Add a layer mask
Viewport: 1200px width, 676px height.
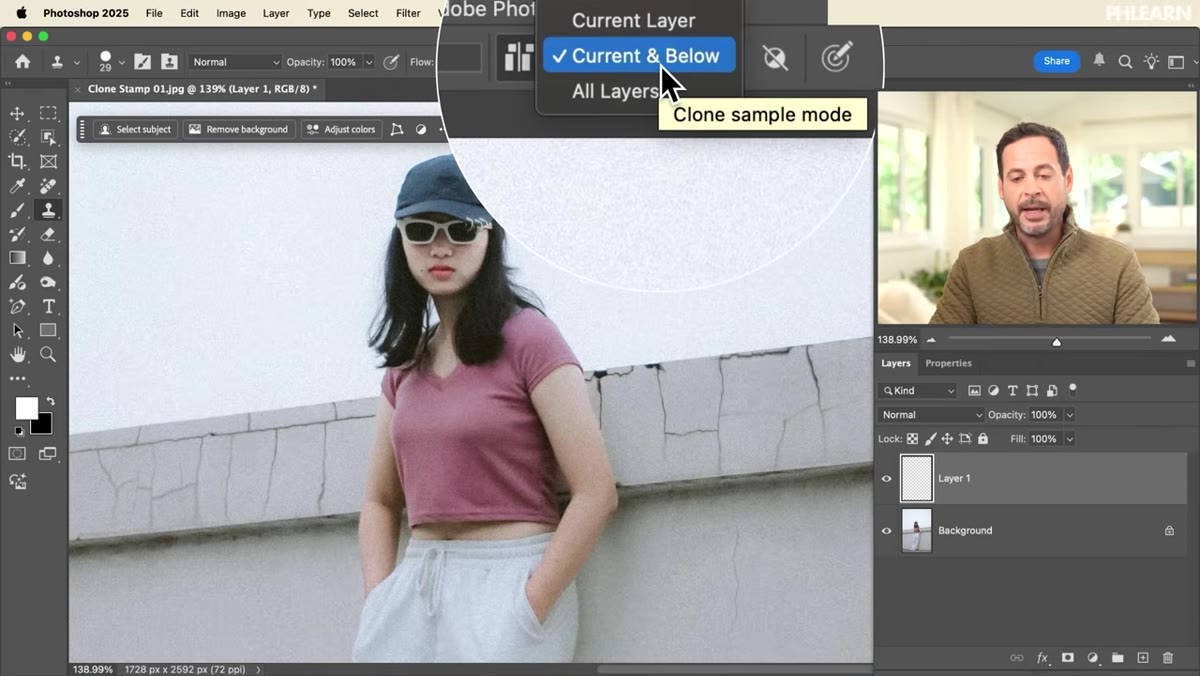click(x=1067, y=658)
